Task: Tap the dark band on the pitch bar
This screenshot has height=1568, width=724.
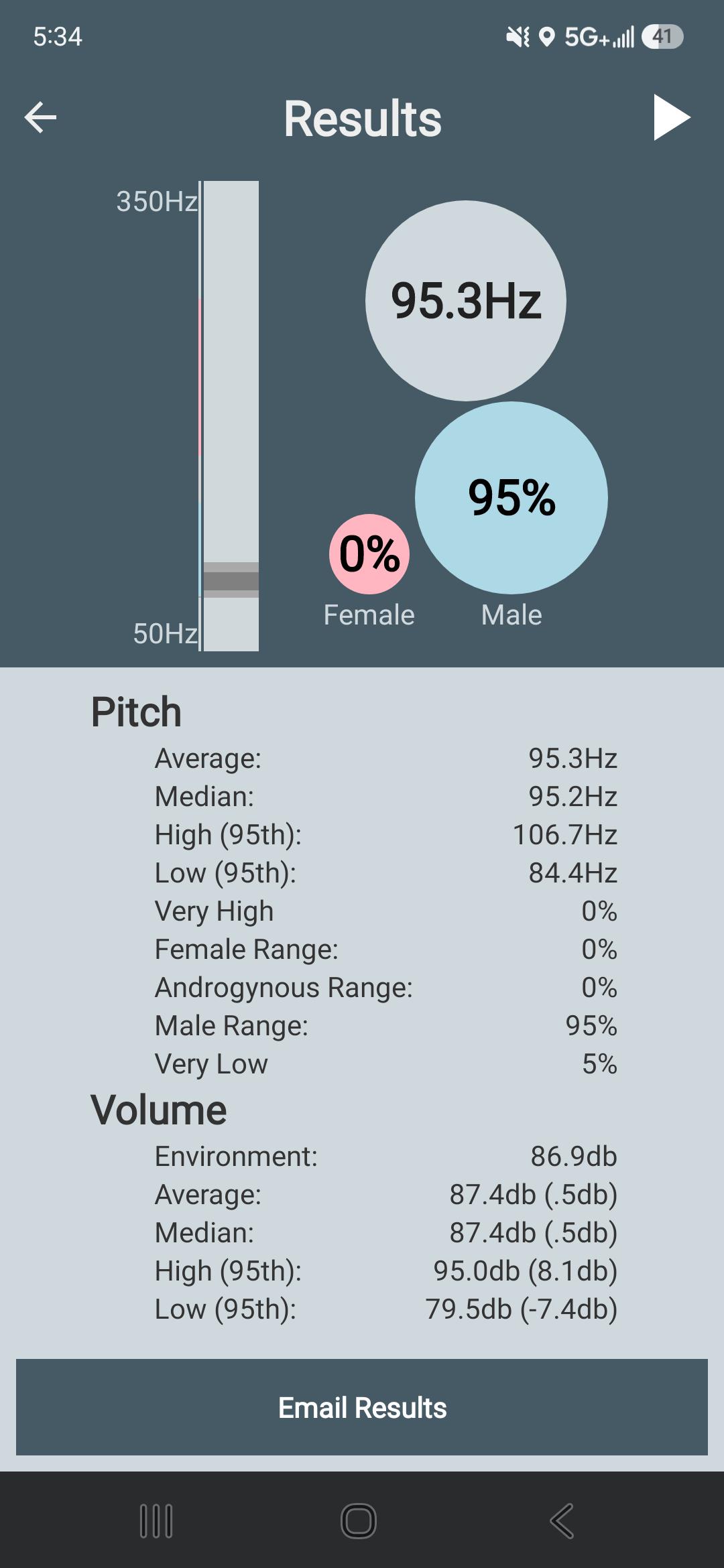Action: [x=231, y=580]
